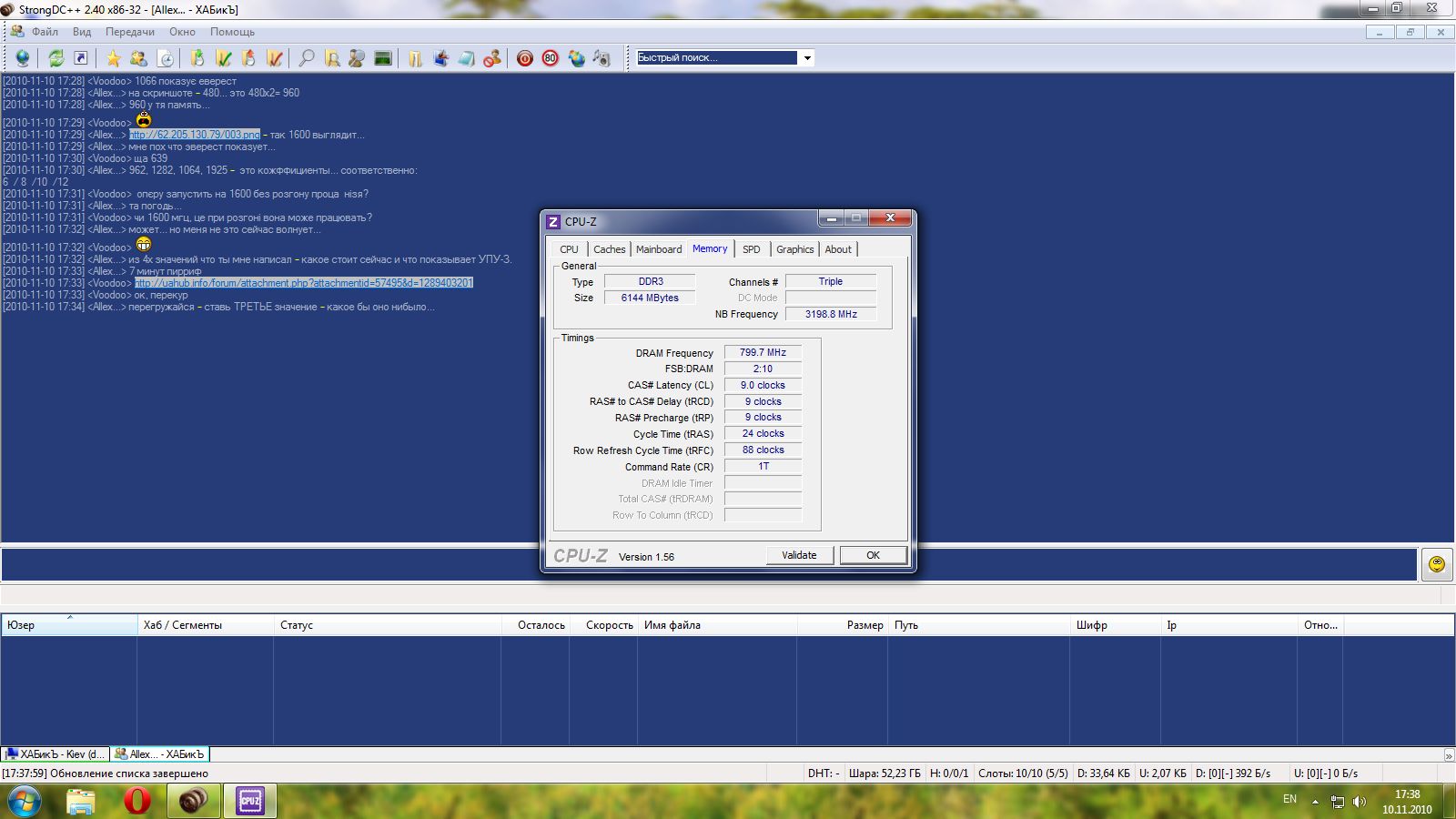Open Finished Downloads toolbar icon

tap(223, 58)
